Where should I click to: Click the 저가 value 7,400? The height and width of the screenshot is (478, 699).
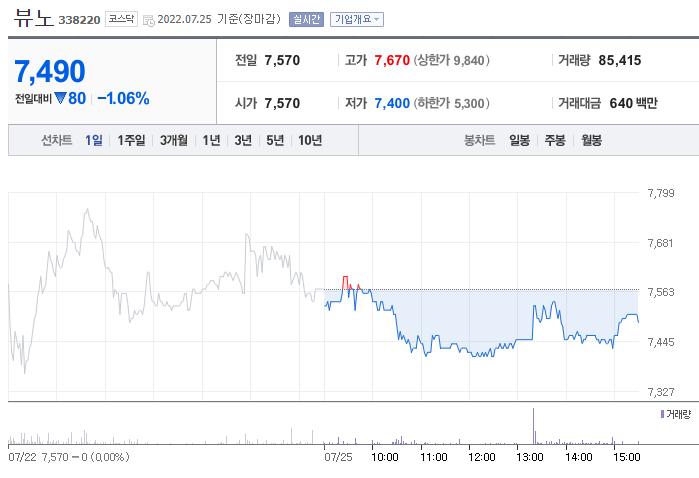click(392, 103)
